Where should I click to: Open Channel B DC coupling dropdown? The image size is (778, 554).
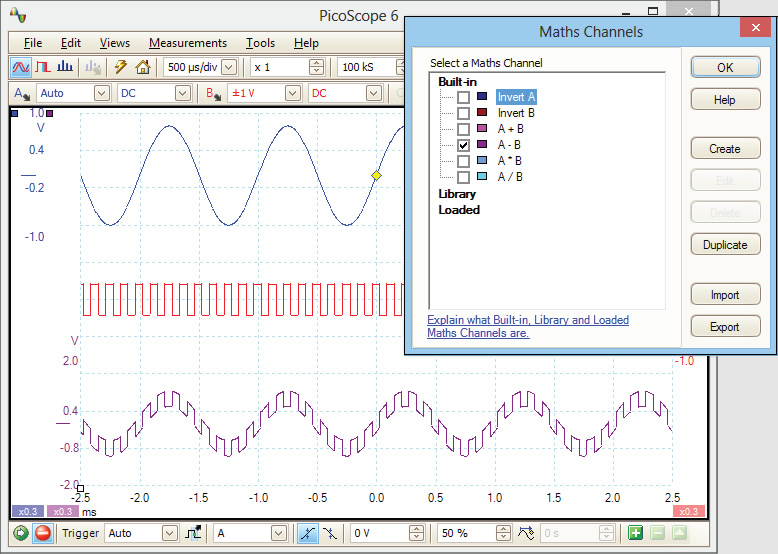[373, 93]
